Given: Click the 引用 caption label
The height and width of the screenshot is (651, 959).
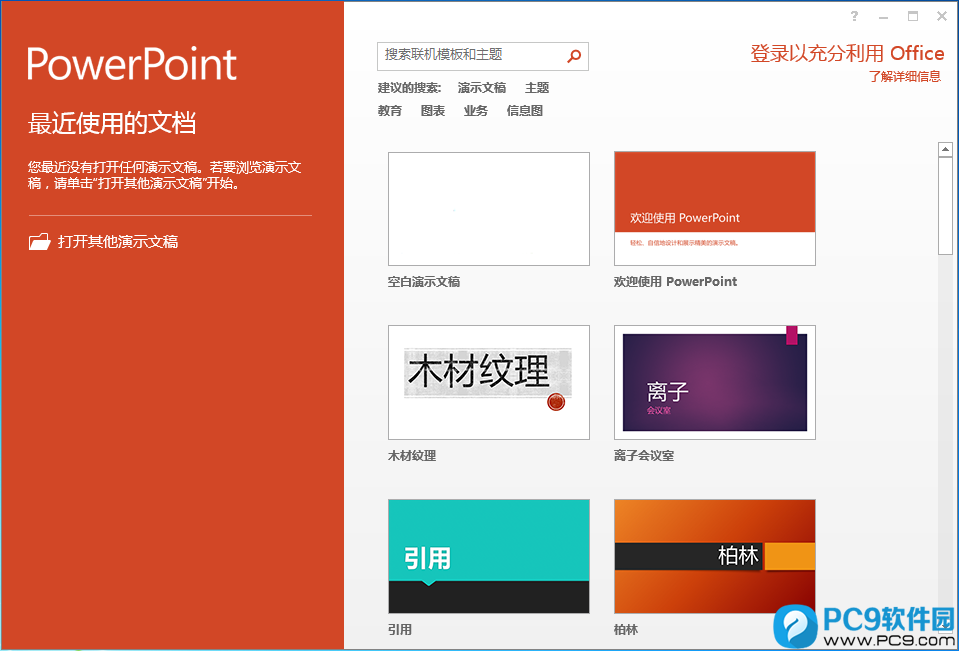Looking at the screenshot, I should click(x=400, y=630).
